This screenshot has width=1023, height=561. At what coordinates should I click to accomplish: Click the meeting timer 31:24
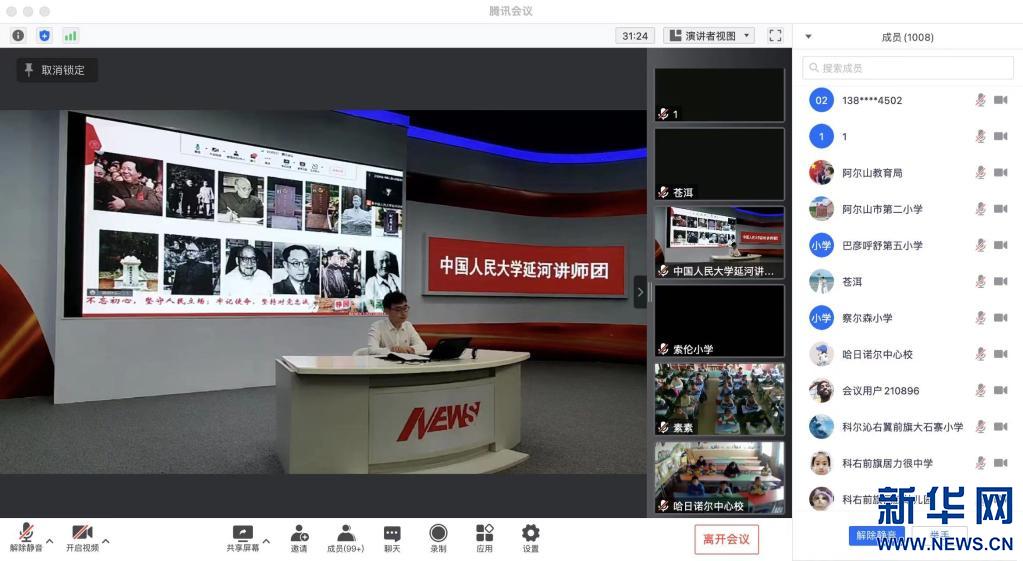pyautogui.click(x=635, y=36)
